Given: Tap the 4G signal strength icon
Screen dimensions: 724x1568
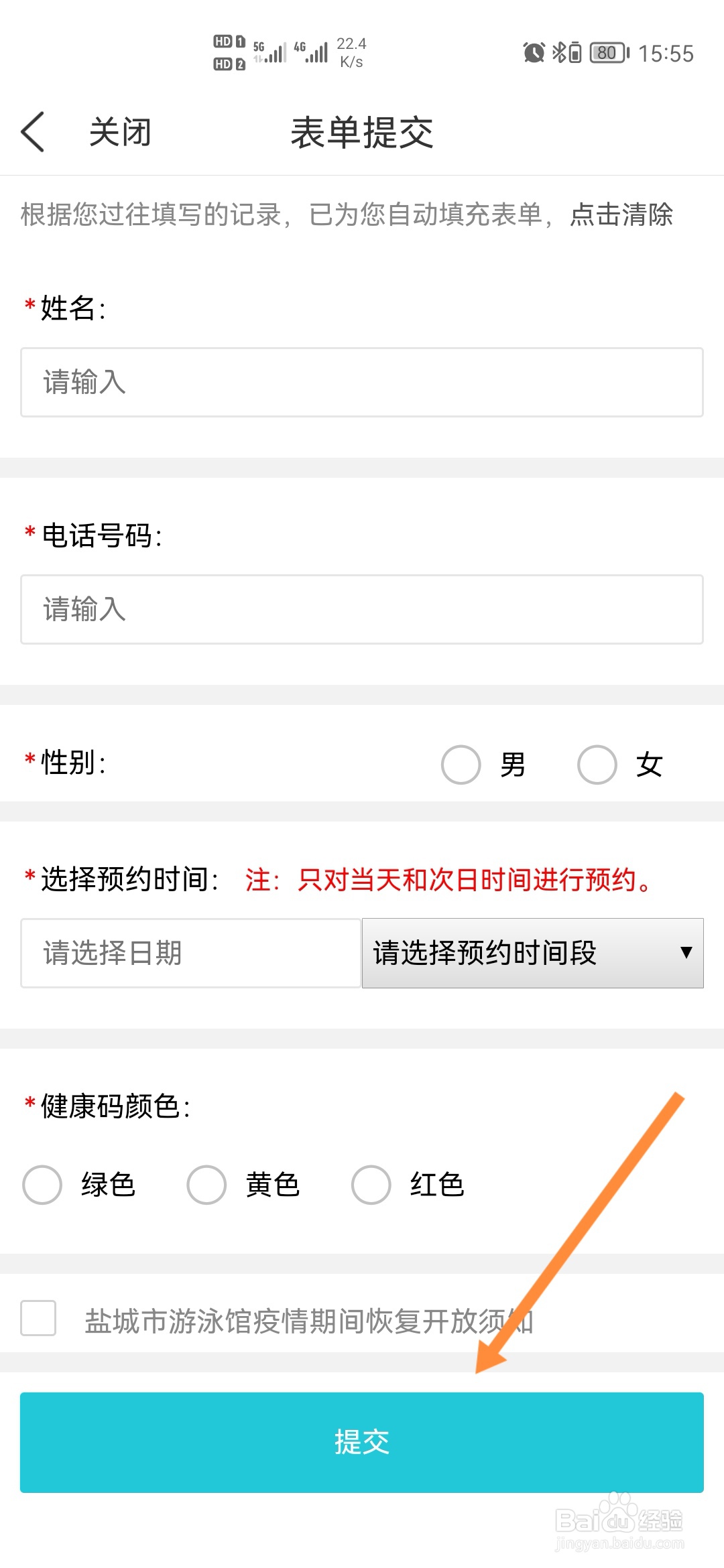Looking at the screenshot, I should tap(311, 51).
